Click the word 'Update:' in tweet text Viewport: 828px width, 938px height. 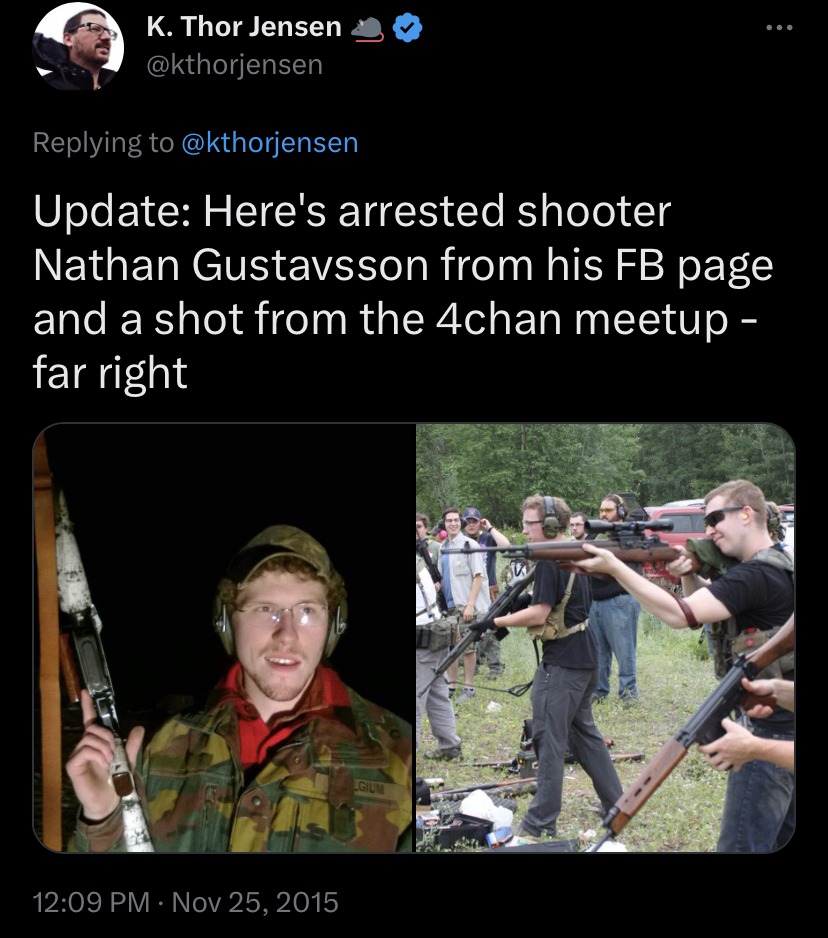tap(112, 212)
